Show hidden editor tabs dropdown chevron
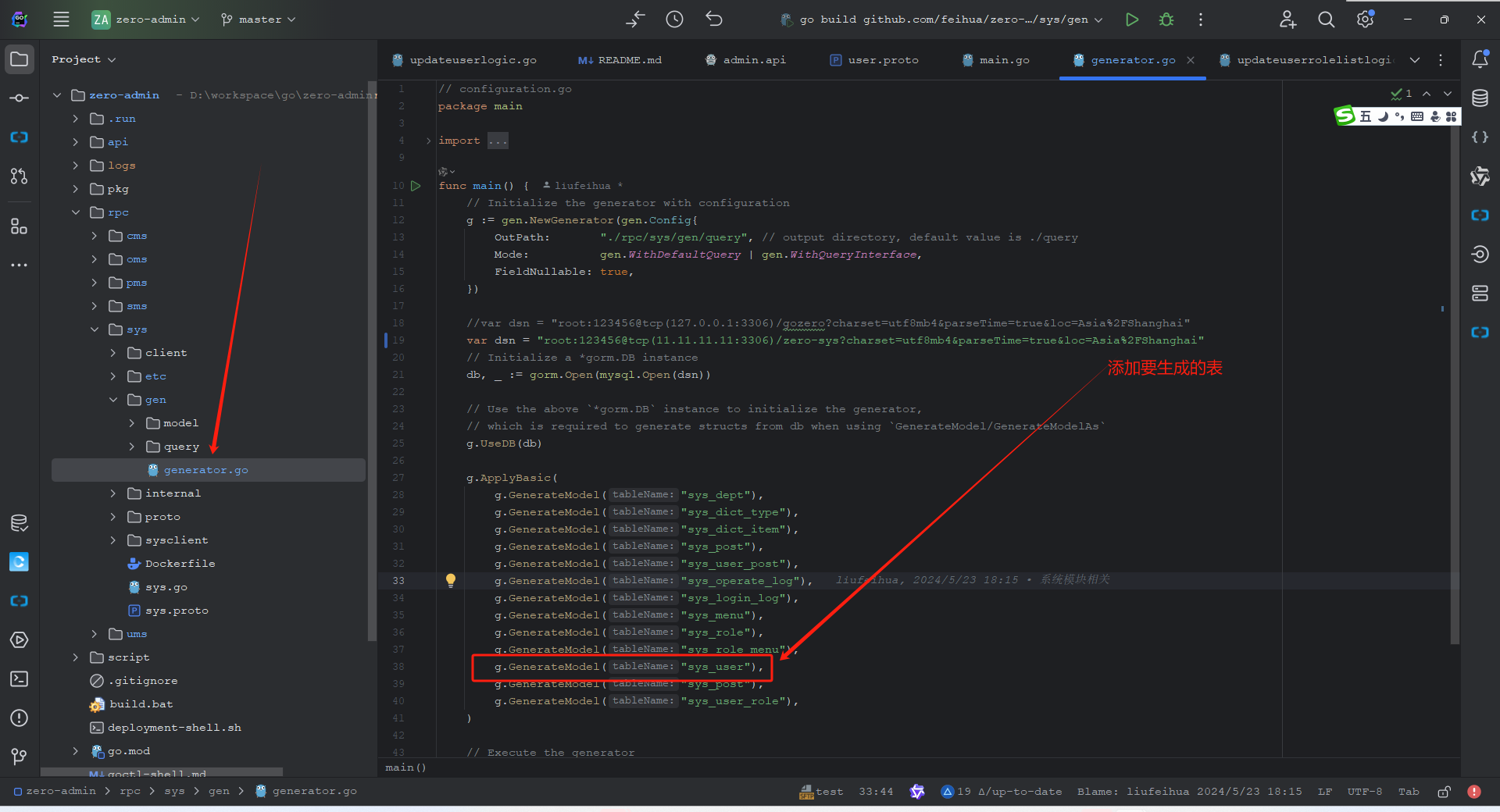The height and width of the screenshot is (812, 1500). coord(1415,60)
